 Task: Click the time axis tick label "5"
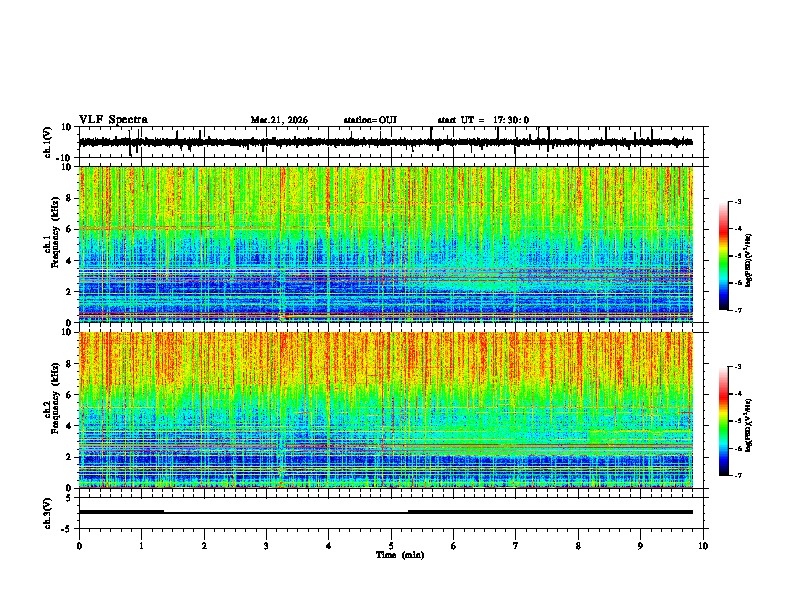click(391, 546)
